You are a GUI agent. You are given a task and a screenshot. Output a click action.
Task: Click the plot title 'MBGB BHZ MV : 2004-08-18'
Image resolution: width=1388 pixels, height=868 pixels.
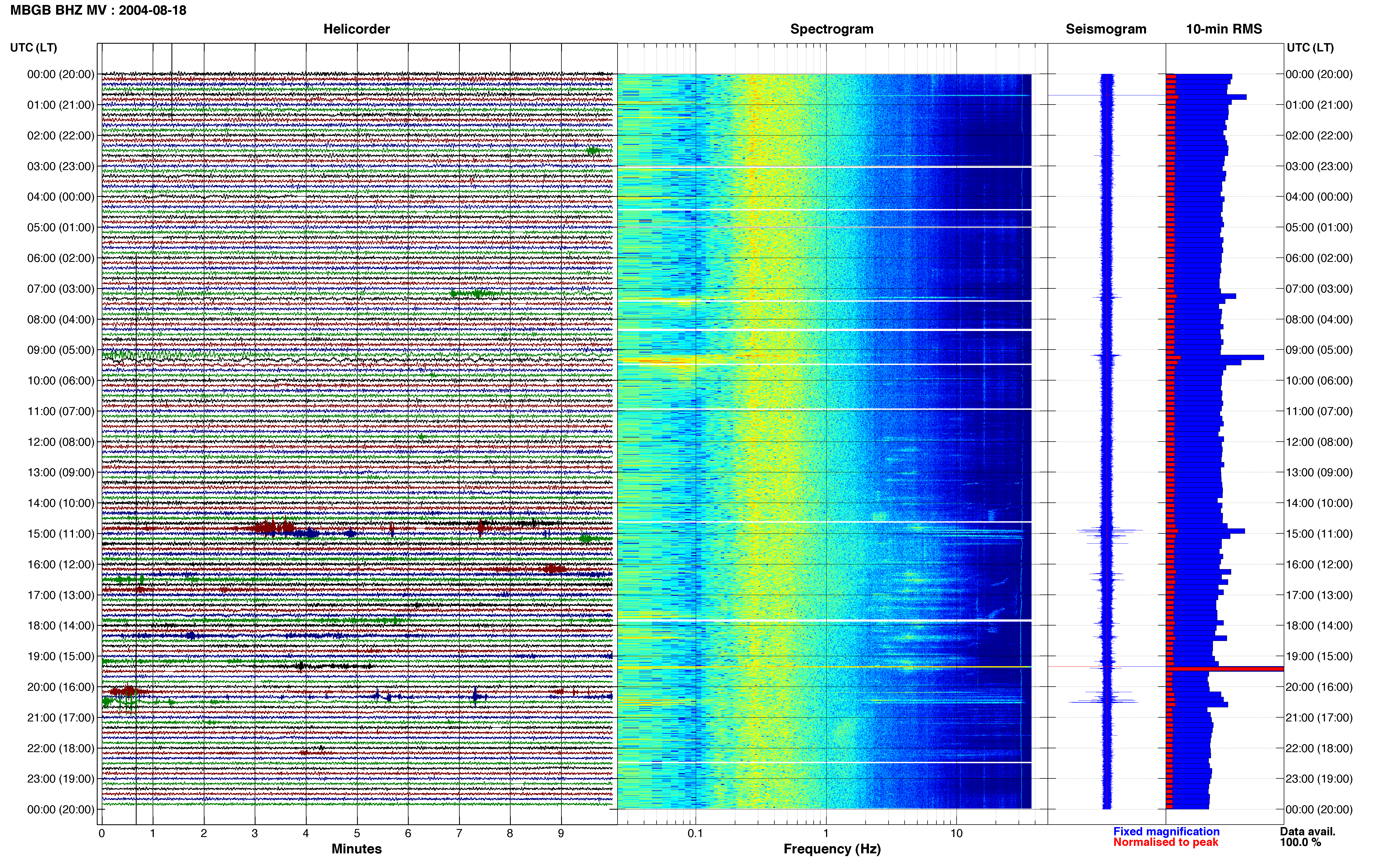98,10
